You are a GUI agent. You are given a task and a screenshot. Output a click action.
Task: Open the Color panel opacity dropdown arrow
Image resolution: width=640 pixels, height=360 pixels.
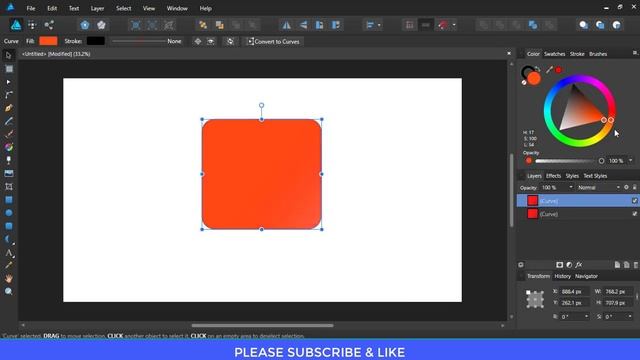tap(631, 160)
